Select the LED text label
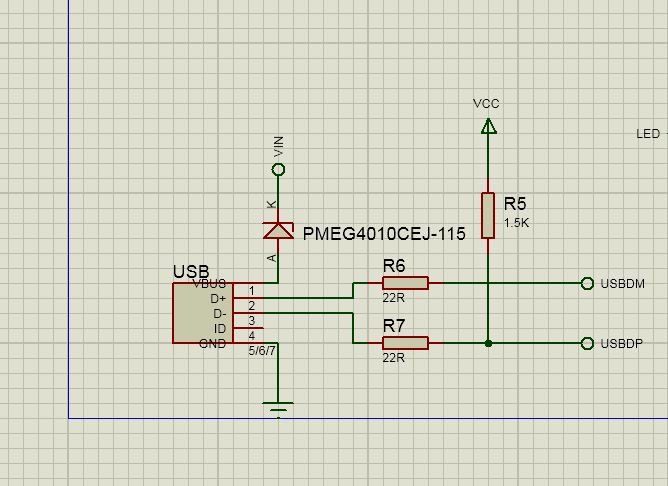668x486 pixels. click(x=648, y=134)
